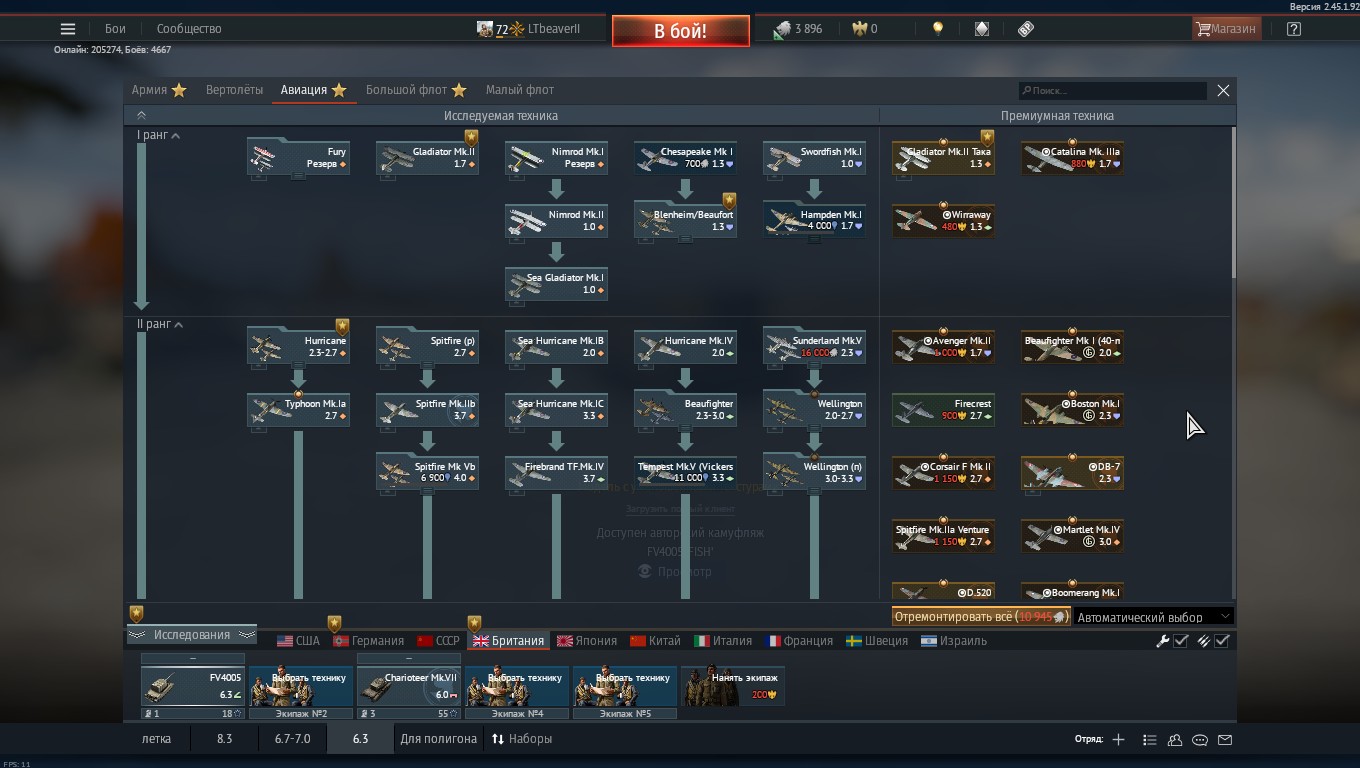This screenshot has width=1360, height=768.
Task: Open the help question mark icon
Action: tap(1294, 29)
